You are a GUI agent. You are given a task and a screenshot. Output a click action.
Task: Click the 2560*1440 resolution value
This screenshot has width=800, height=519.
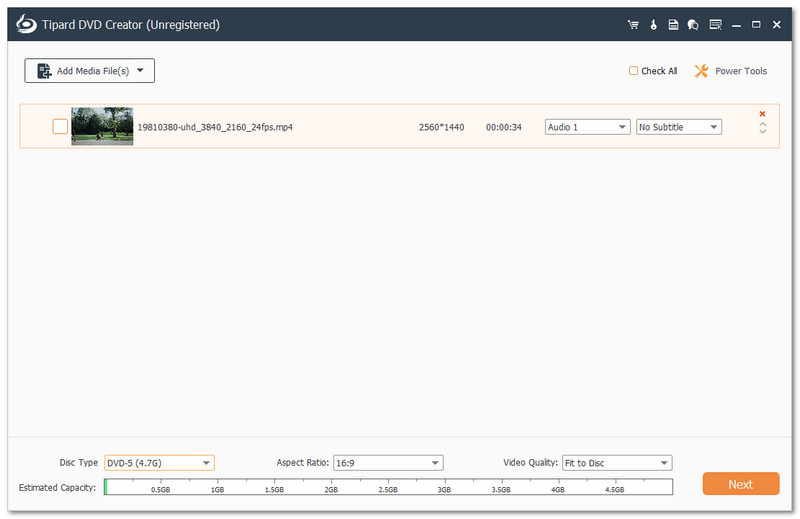441,127
